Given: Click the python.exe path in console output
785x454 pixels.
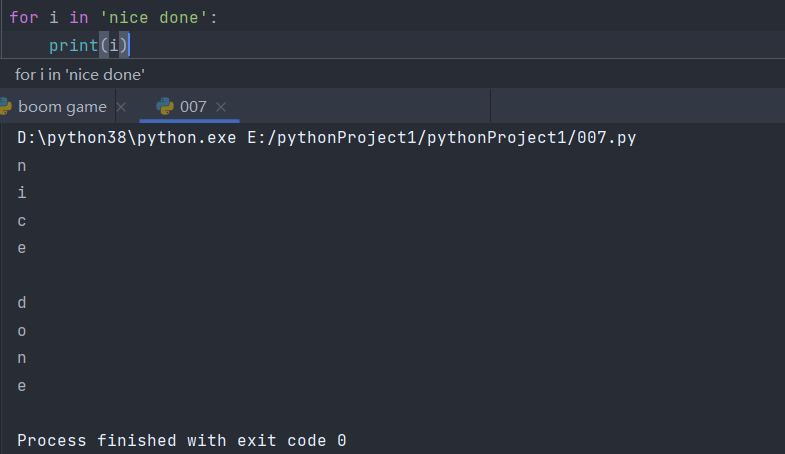Looking at the screenshot, I should pyautogui.click(x=128, y=138).
